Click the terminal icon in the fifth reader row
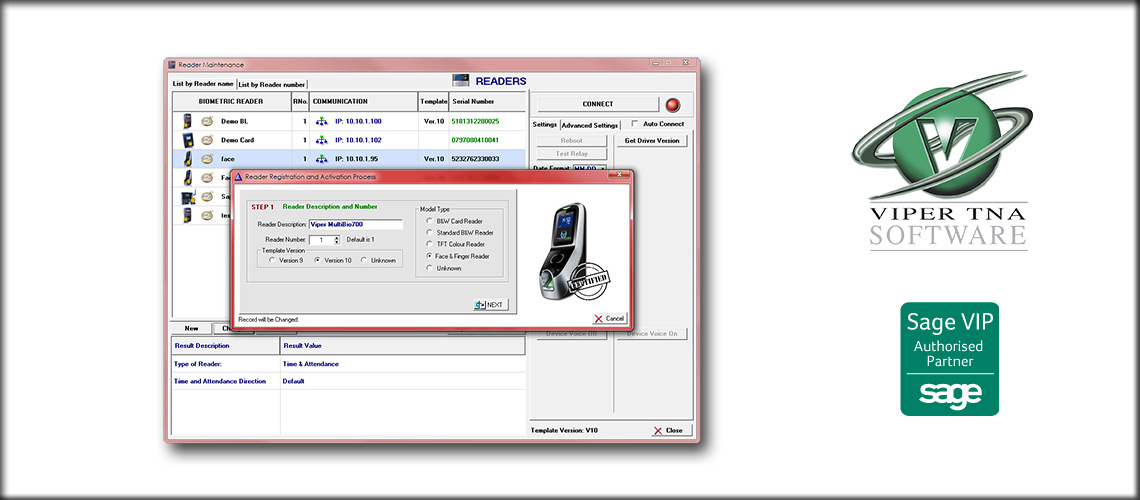 (x=186, y=196)
